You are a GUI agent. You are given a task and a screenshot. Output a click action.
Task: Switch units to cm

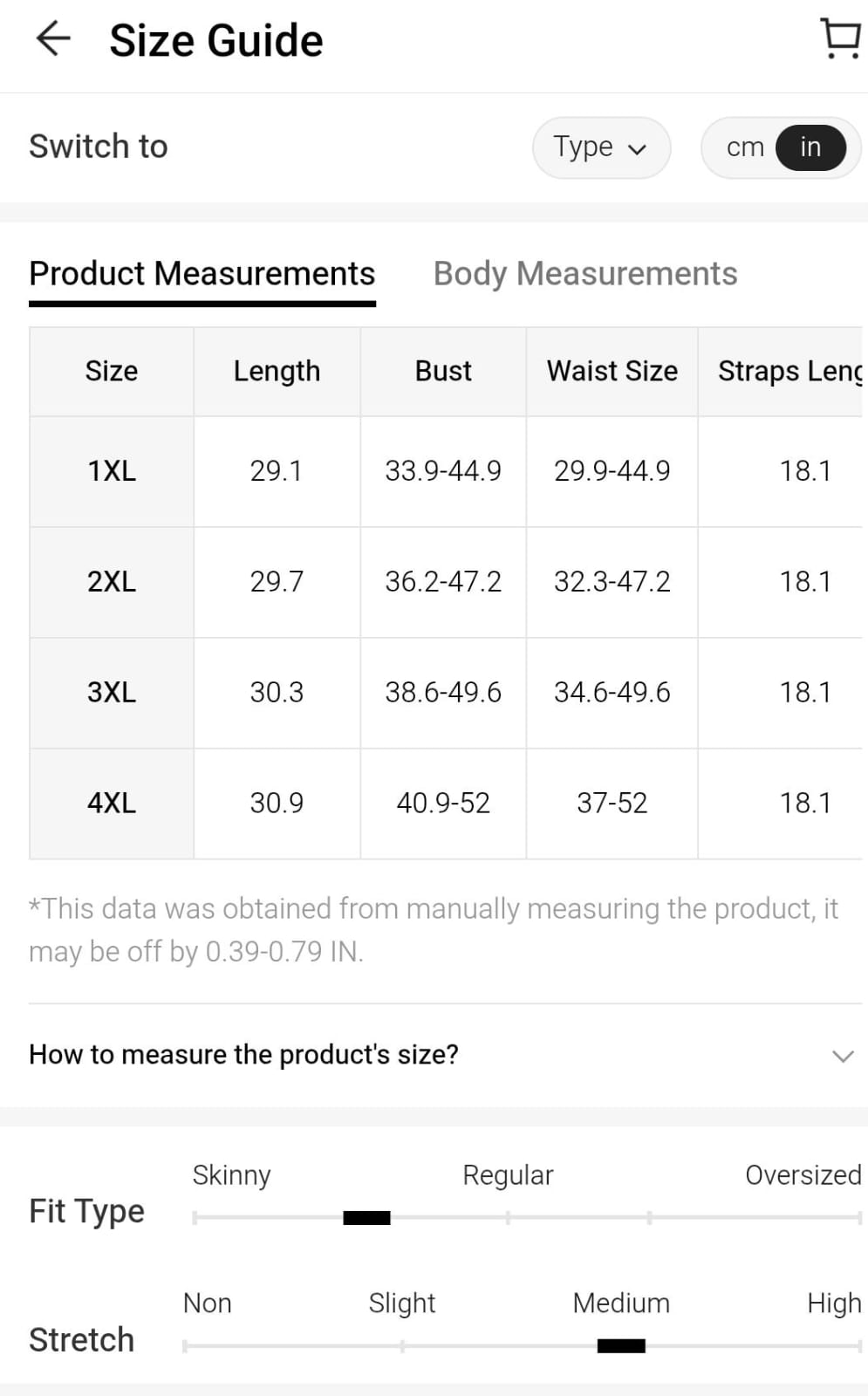pyautogui.click(x=744, y=147)
